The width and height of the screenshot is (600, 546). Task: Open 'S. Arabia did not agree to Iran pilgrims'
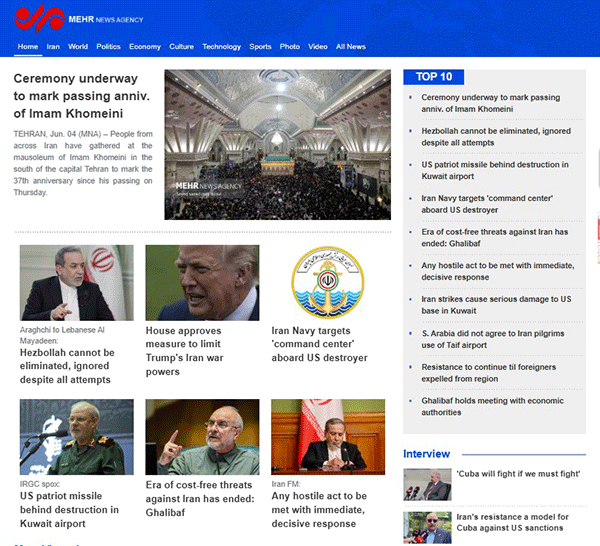[492, 339]
